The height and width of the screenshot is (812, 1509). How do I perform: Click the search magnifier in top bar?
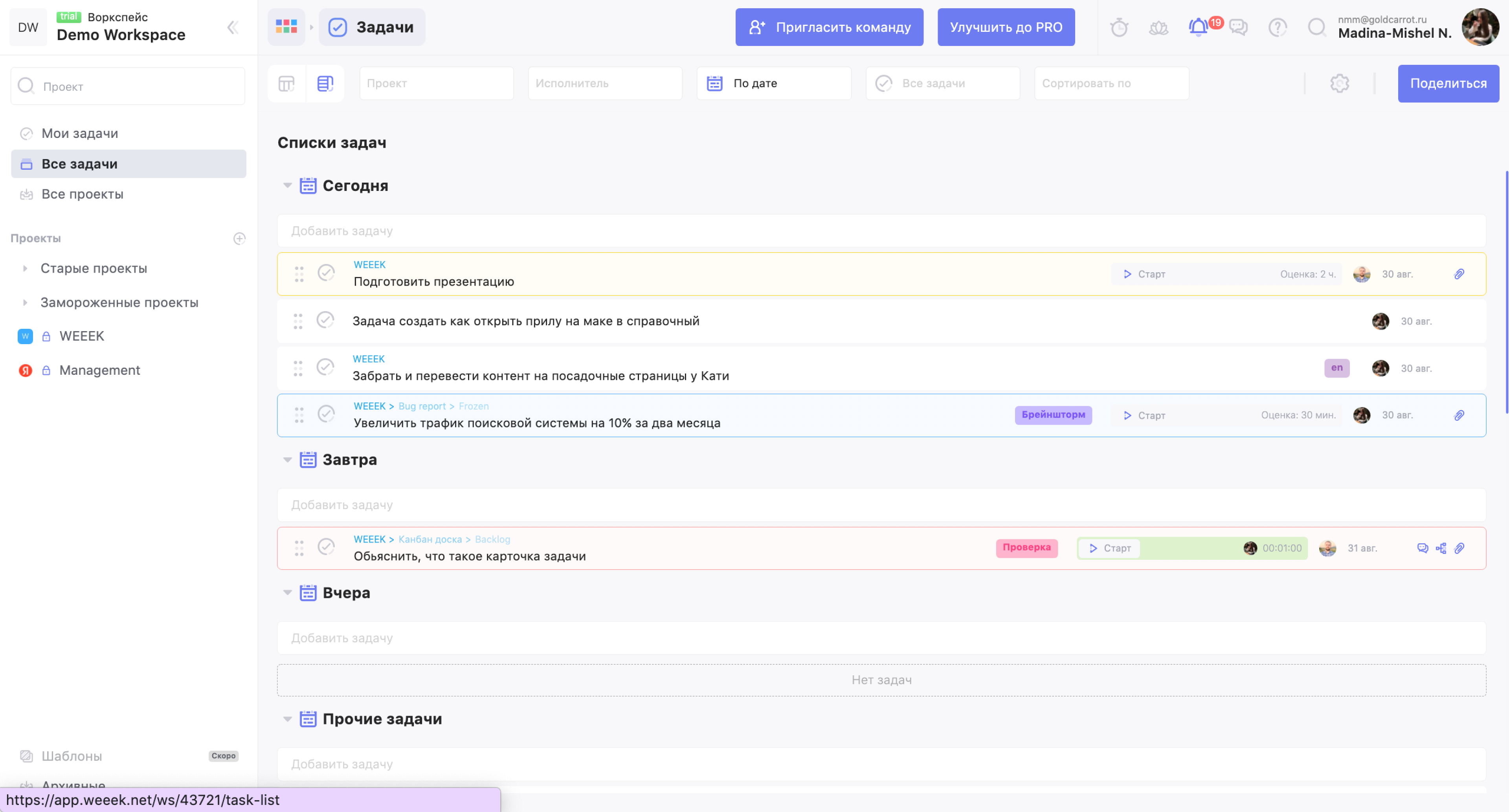1317,27
